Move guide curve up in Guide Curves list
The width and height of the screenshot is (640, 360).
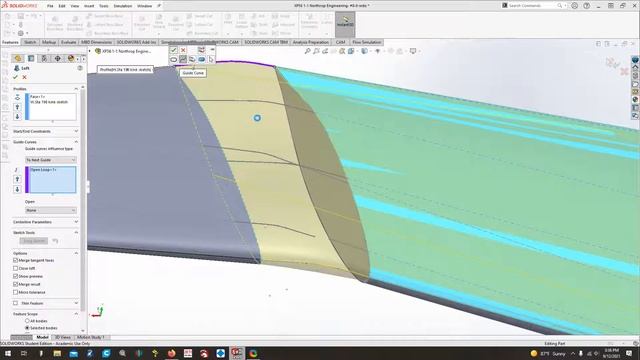click(17, 179)
